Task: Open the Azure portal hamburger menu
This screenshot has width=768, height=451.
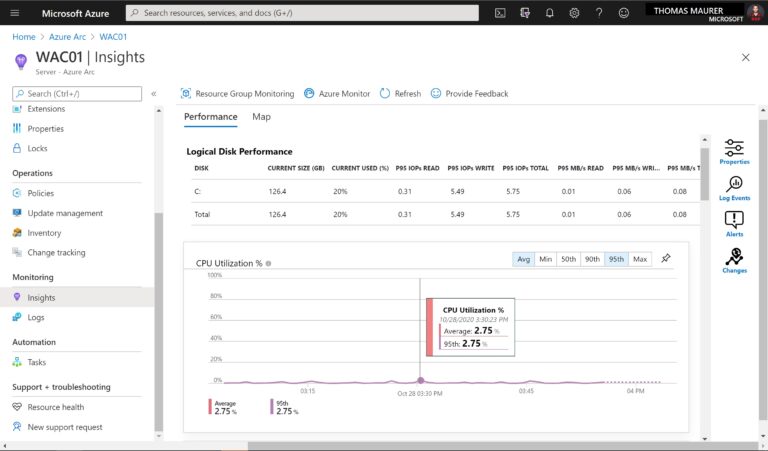Action: tap(15, 13)
